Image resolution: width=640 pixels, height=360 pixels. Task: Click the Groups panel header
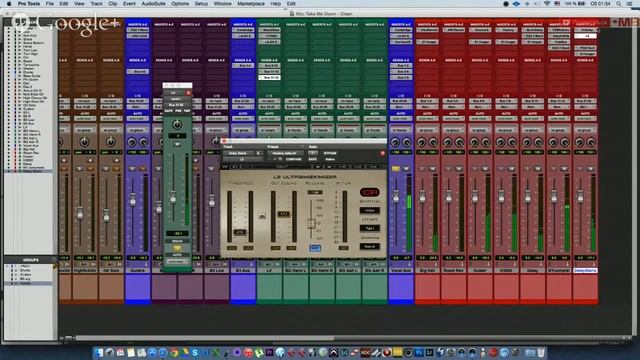pos(30,260)
